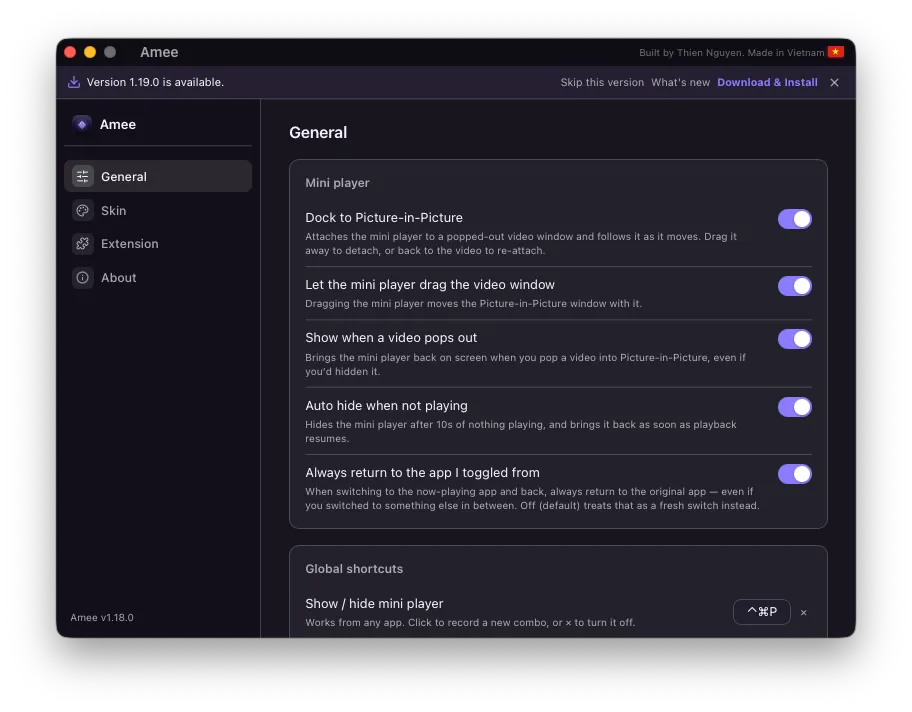Click the Extension puzzle piece icon
Viewport: 912px width, 712px height.
point(83,244)
